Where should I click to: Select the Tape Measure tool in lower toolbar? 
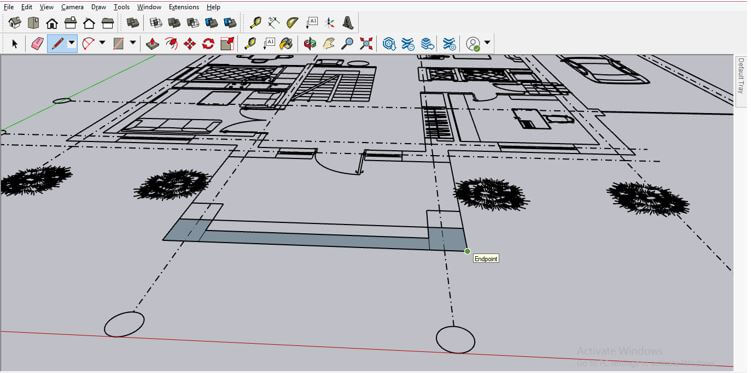250,44
